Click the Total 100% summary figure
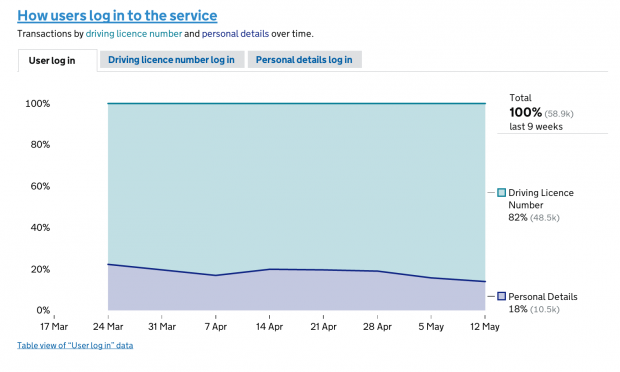This screenshot has width=620, height=372. coord(525,112)
